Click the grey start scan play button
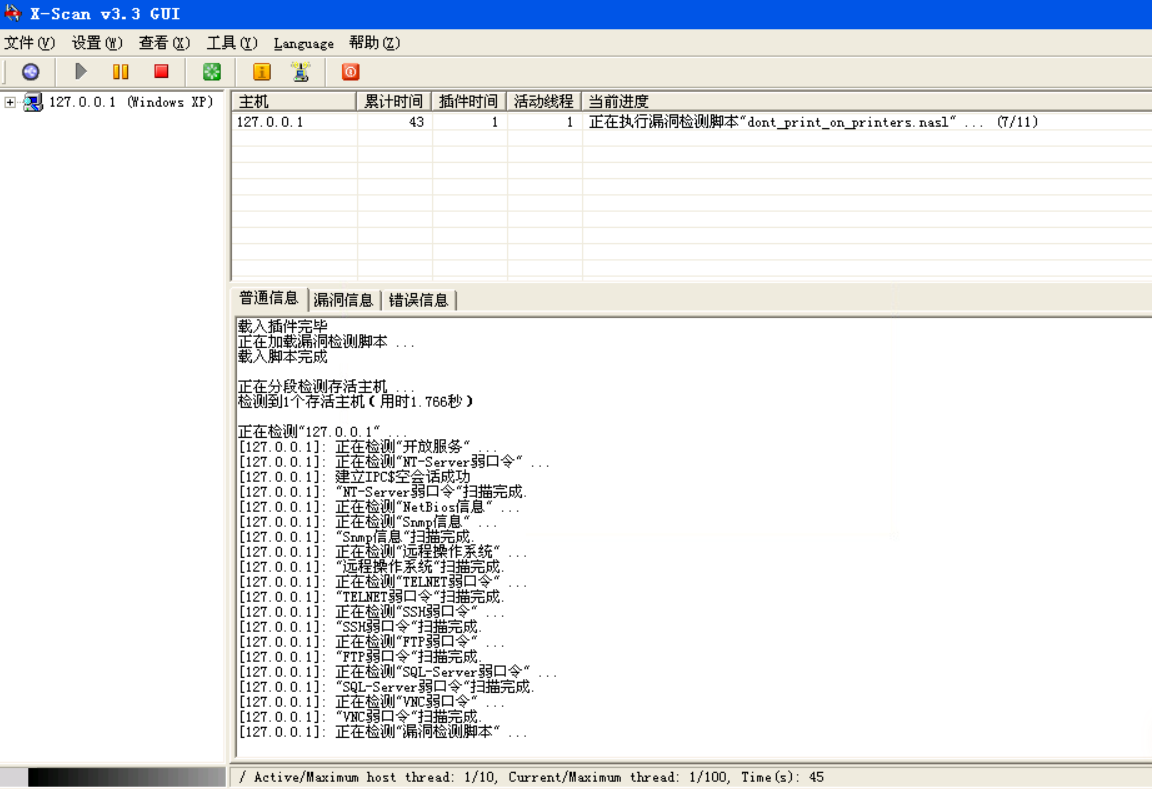 tap(81, 71)
